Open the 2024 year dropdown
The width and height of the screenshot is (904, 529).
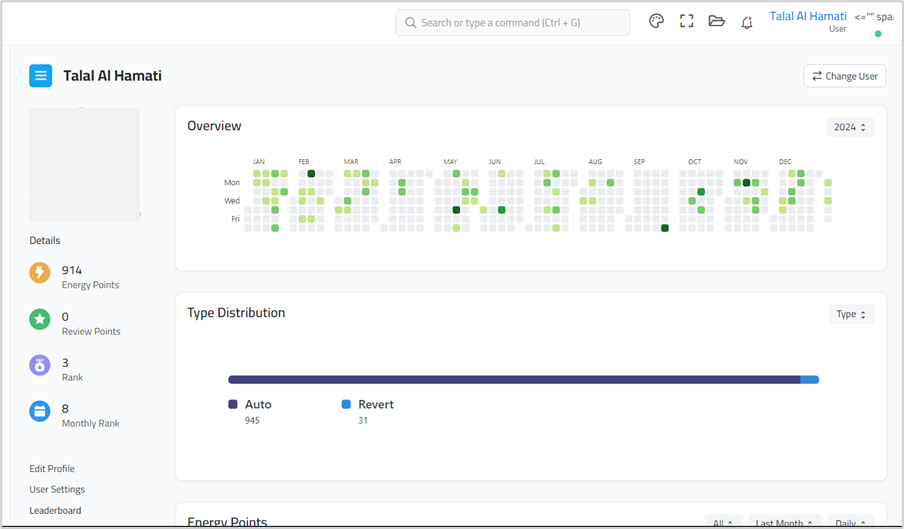pos(850,127)
